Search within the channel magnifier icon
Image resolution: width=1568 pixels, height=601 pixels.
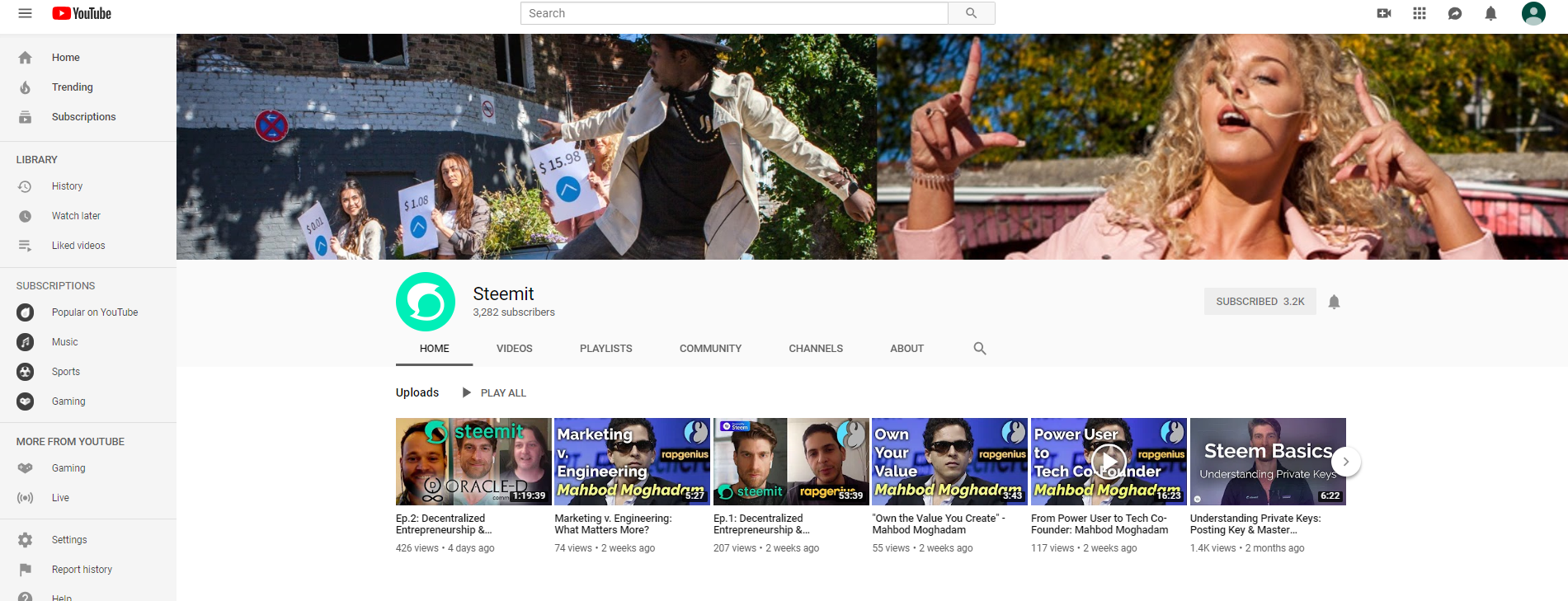980,349
